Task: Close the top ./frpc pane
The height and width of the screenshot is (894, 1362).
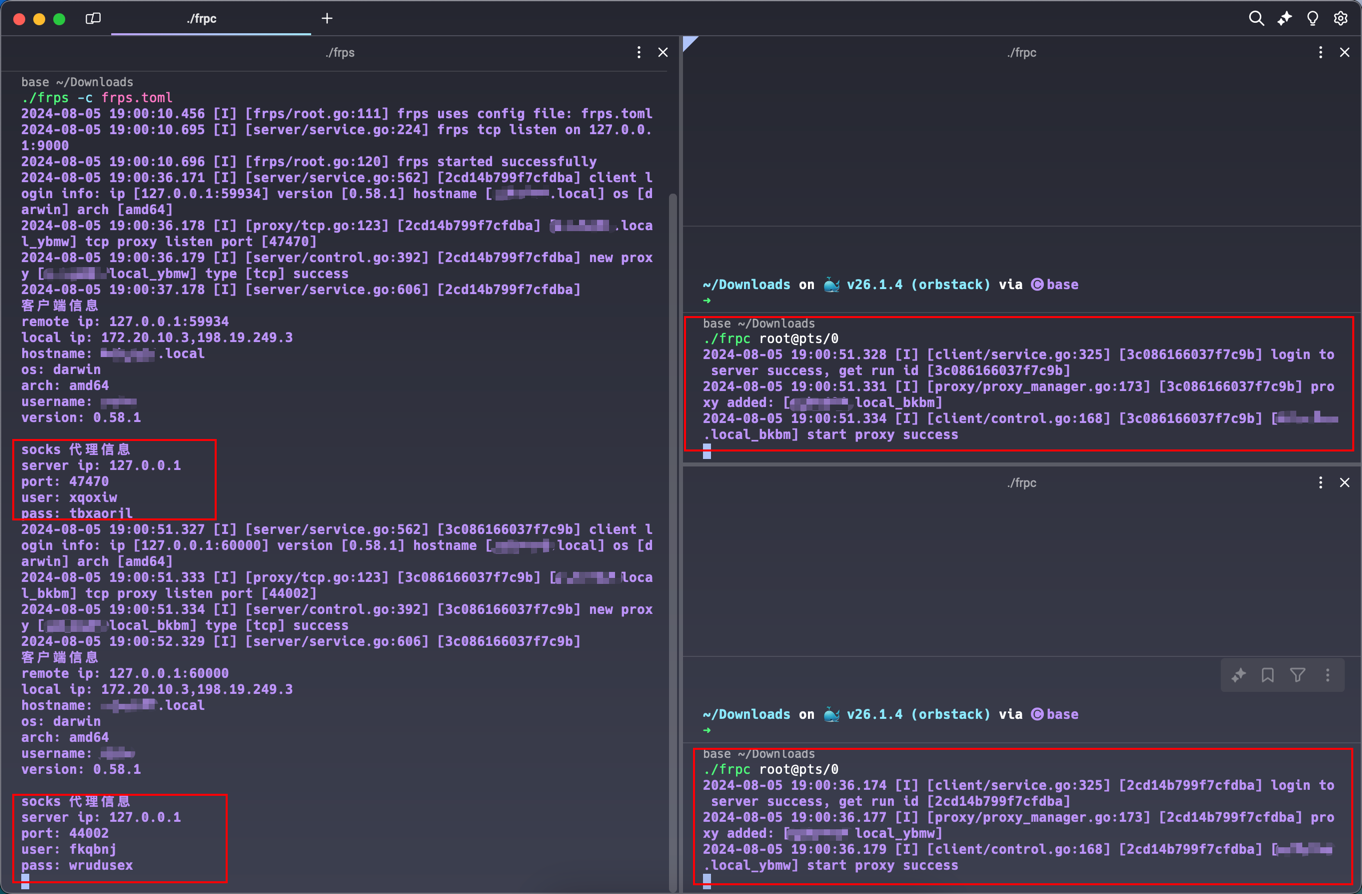Action: [x=1345, y=52]
